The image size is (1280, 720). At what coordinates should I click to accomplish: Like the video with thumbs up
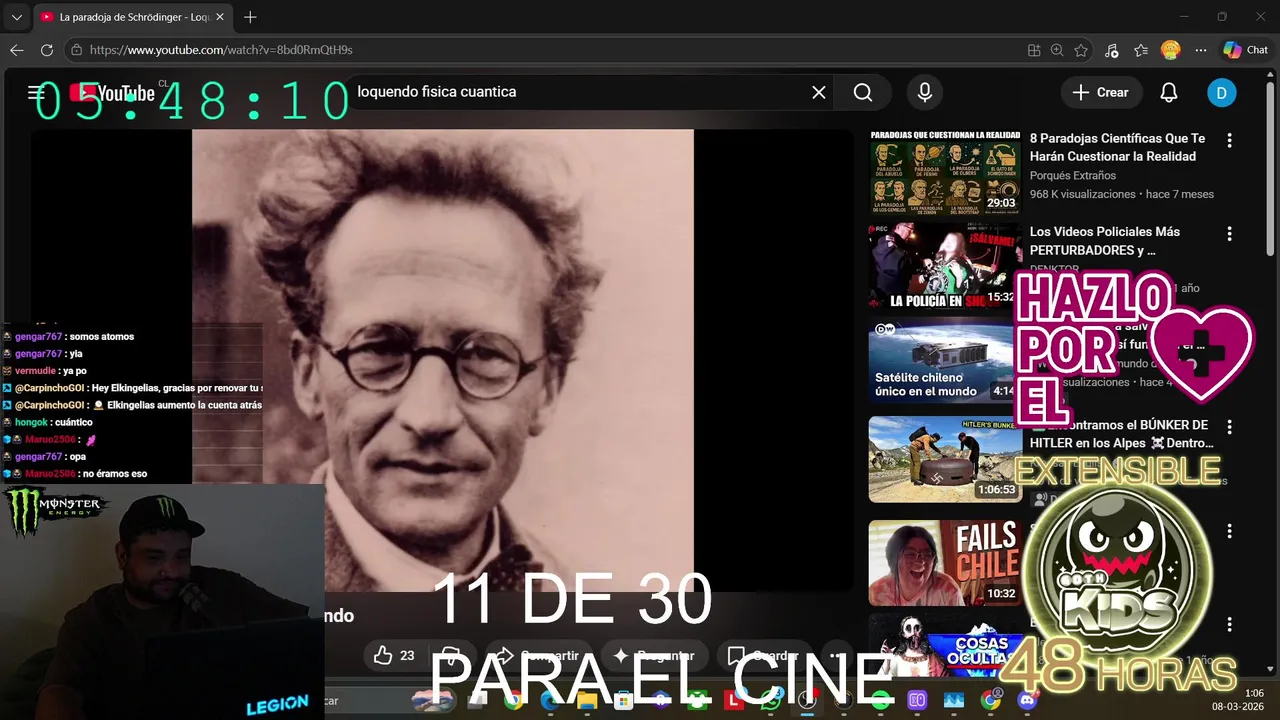393,656
